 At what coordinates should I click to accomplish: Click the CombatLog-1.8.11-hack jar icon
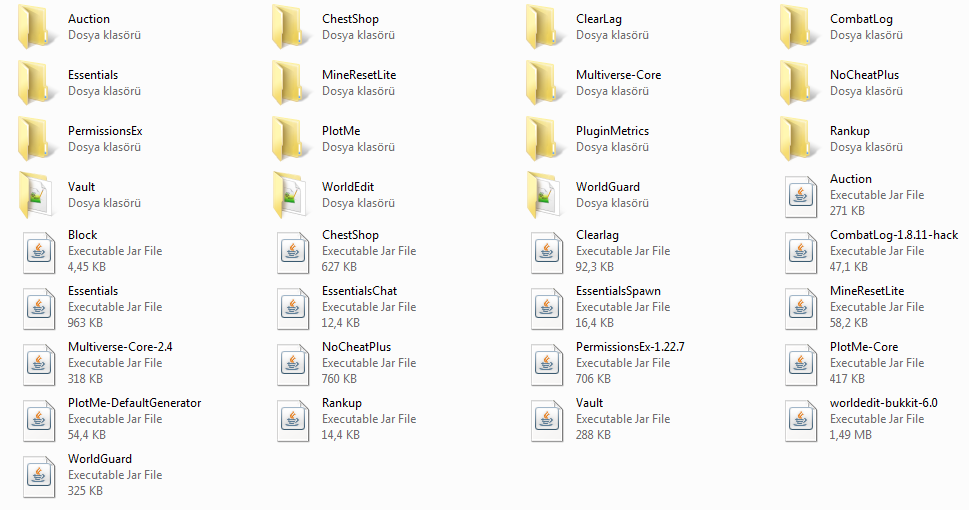[x=801, y=253]
